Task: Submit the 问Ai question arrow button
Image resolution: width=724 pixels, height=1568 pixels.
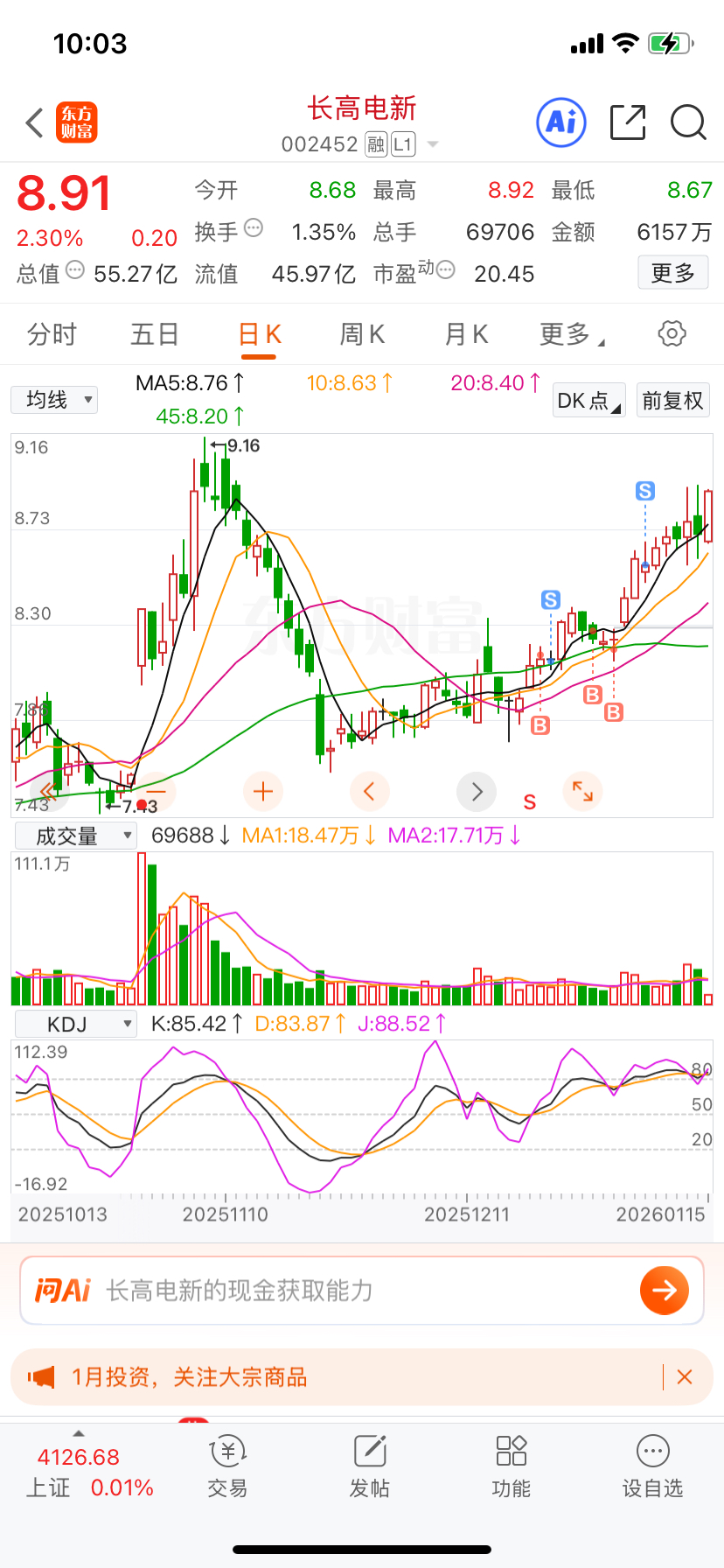Action: 665,1290
